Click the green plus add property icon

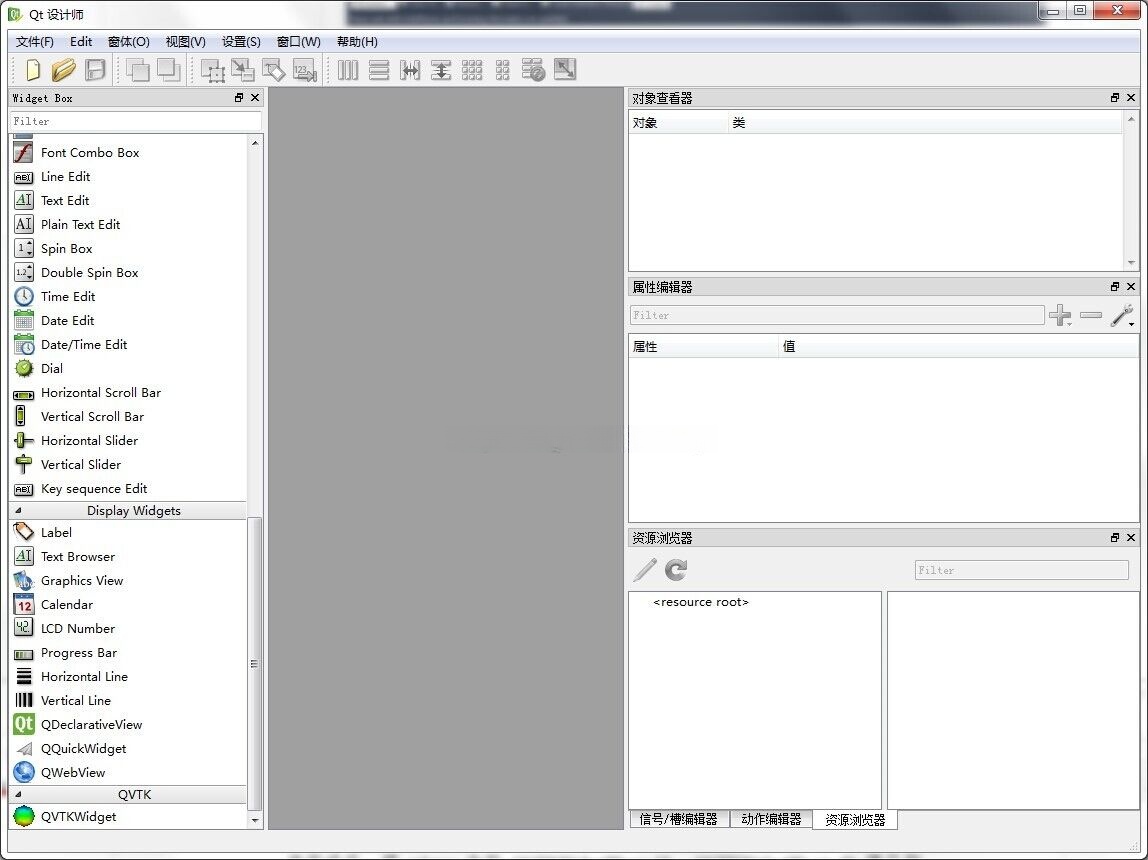click(1059, 315)
